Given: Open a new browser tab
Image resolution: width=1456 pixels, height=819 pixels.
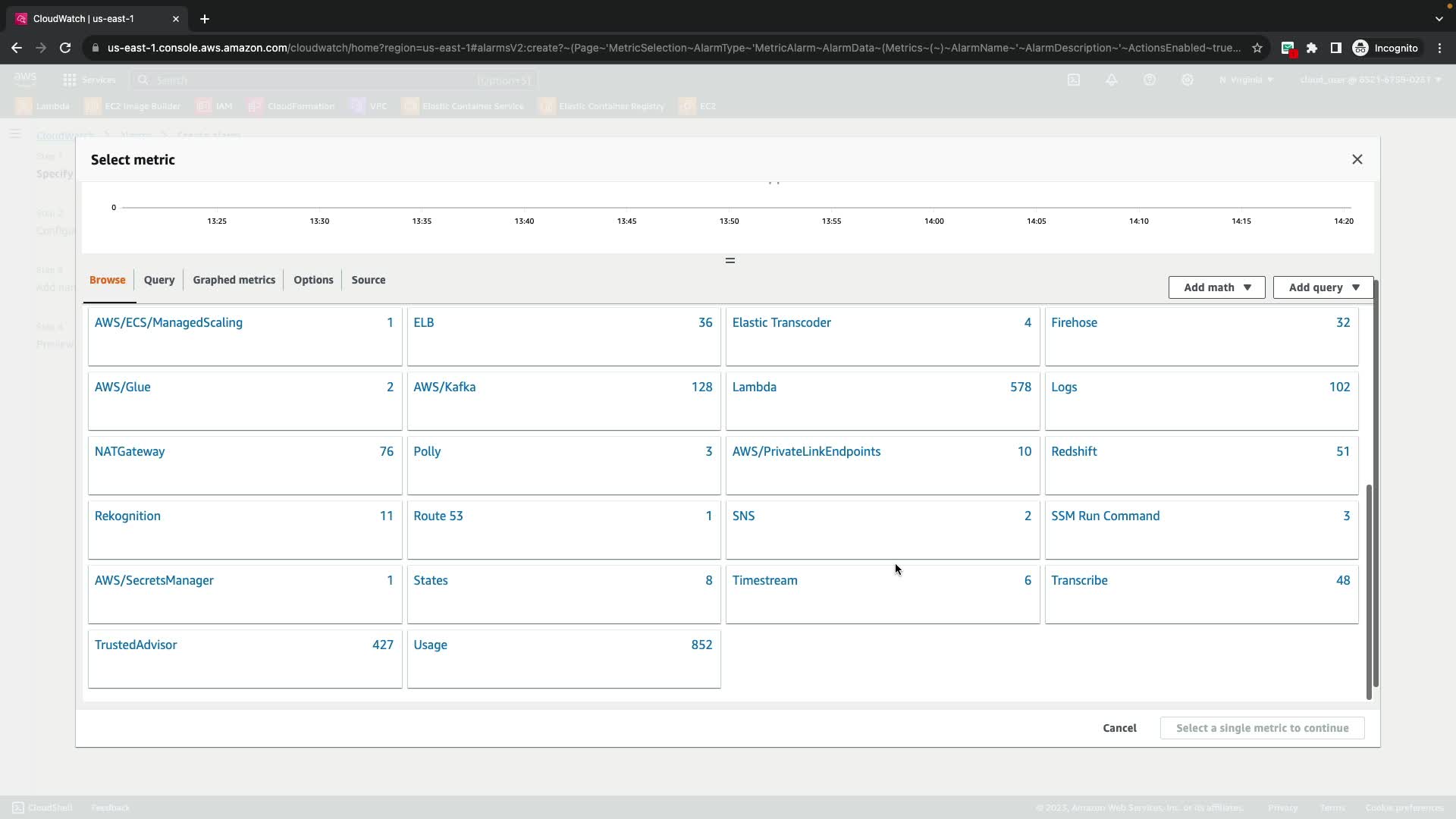Looking at the screenshot, I should coord(204,19).
